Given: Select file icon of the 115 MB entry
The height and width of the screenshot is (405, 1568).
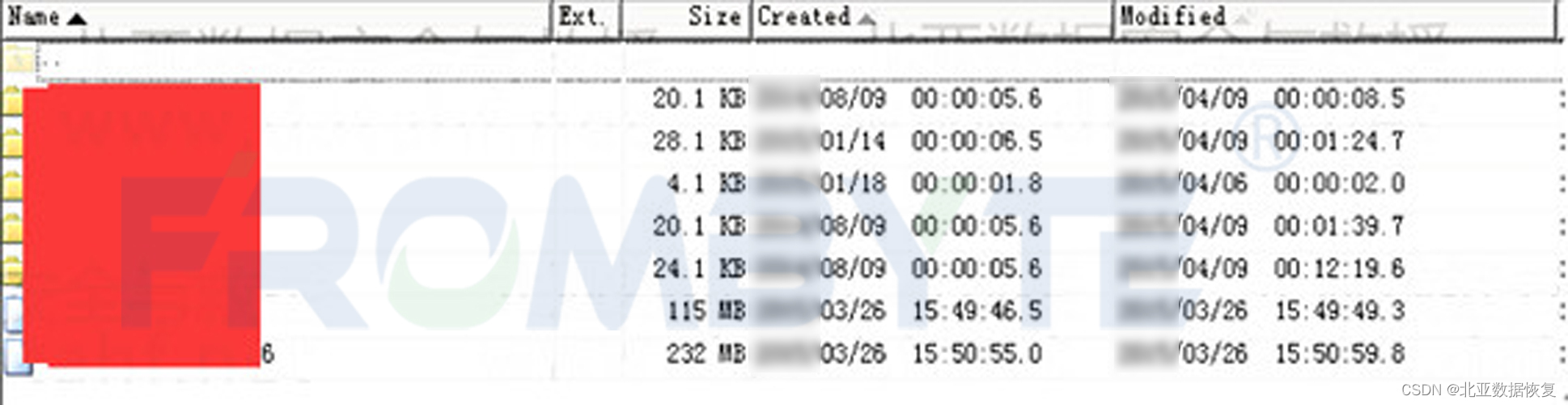Looking at the screenshot, I should click(13, 313).
